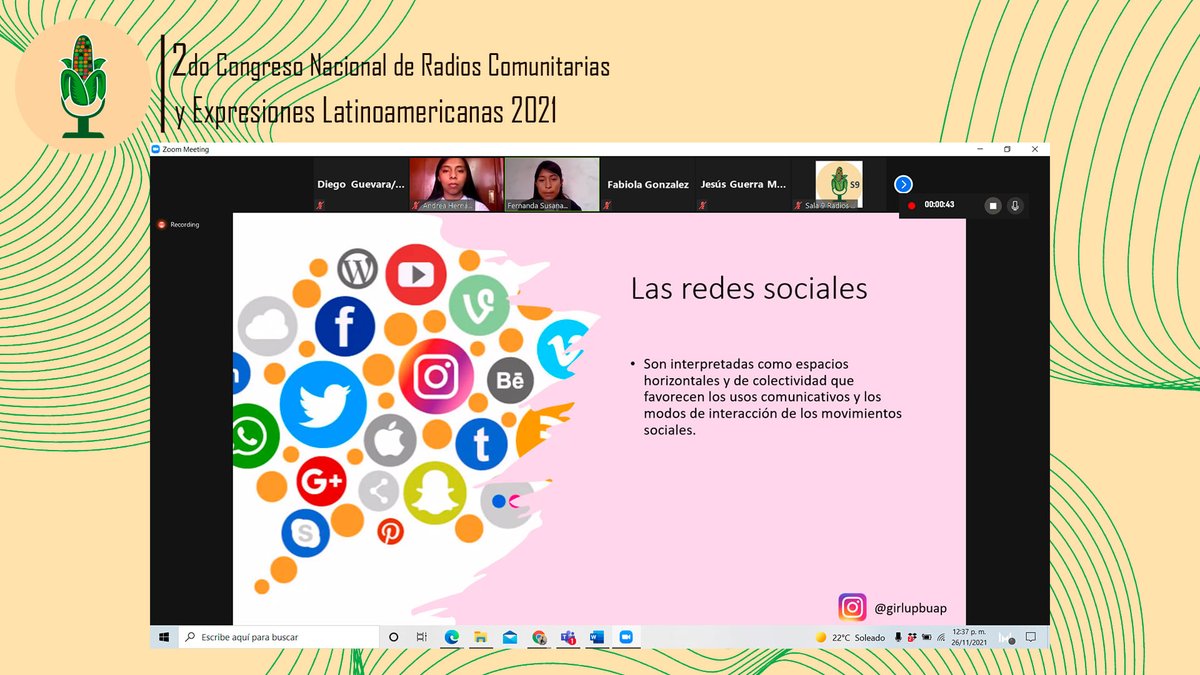
Task: Click the WordPress logo on slide
Action: click(357, 269)
